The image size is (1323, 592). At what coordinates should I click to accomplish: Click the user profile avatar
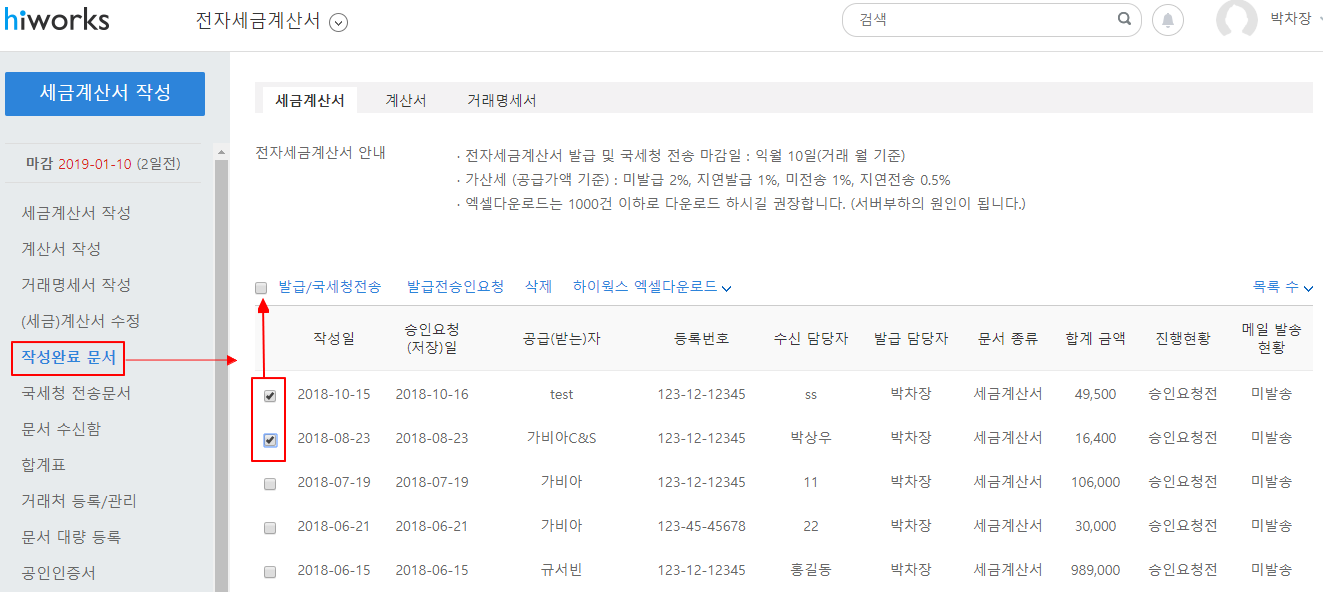1236,20
